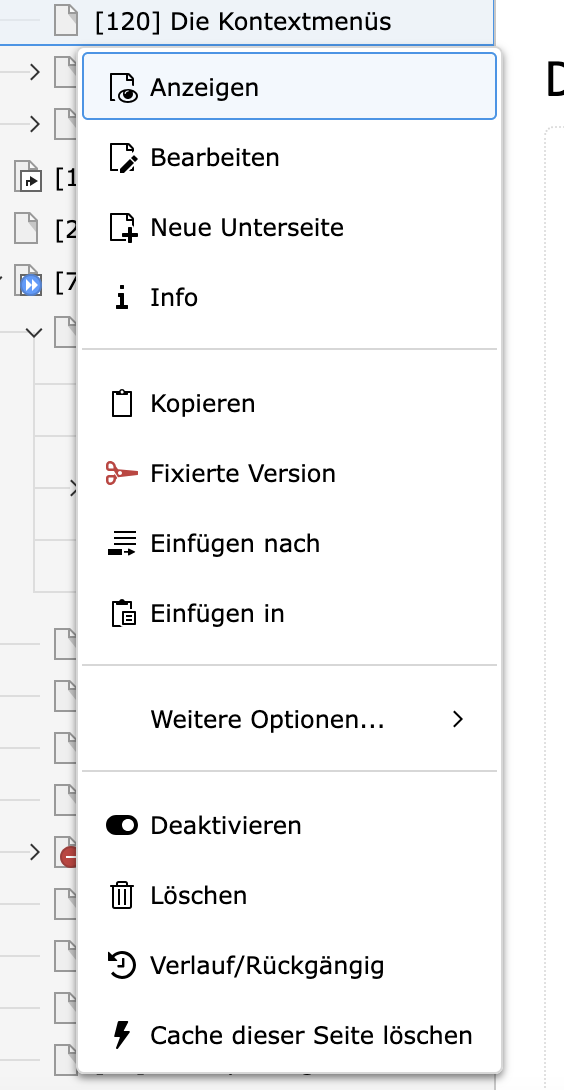Expand the Weitere Optionen submenu arrow

(x=458, y=719)
